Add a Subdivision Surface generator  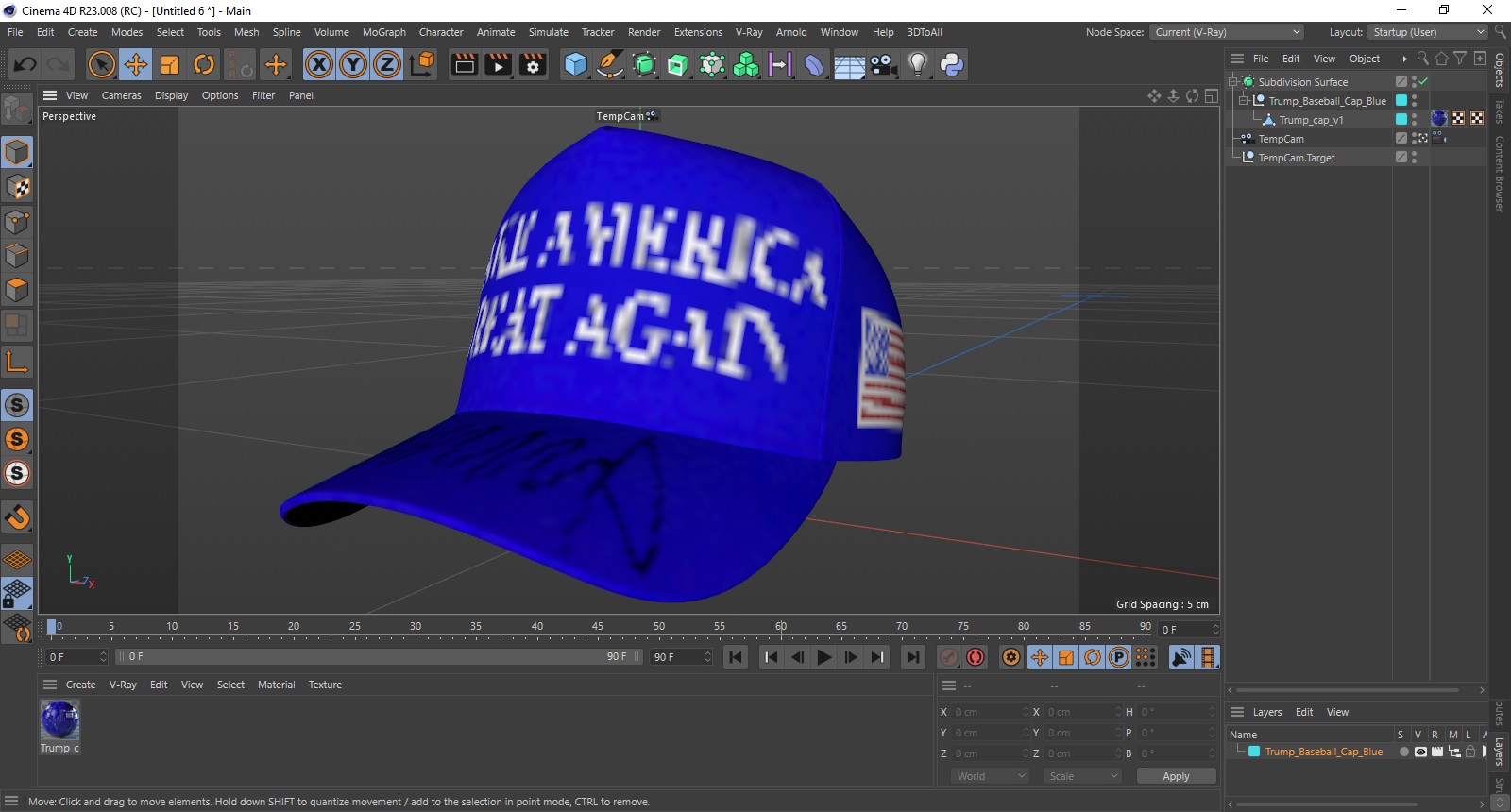tap(644, 64)
